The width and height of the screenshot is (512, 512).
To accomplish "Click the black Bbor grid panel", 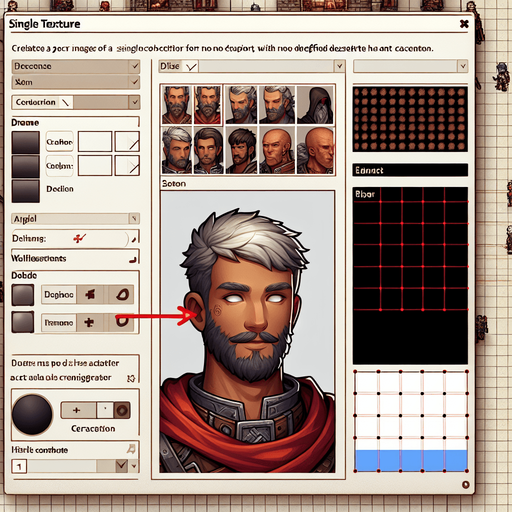I will click(x=410, y=275).
